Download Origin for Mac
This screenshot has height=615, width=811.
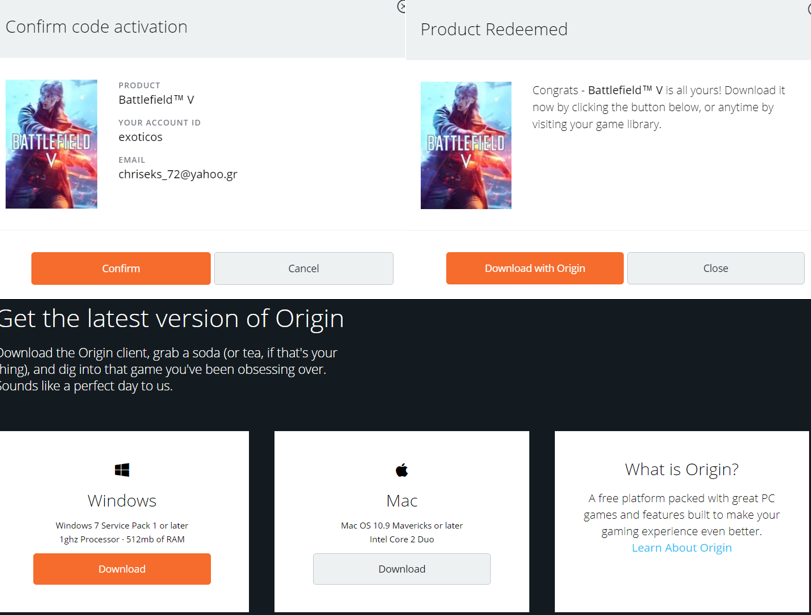[x=402, y=569]
